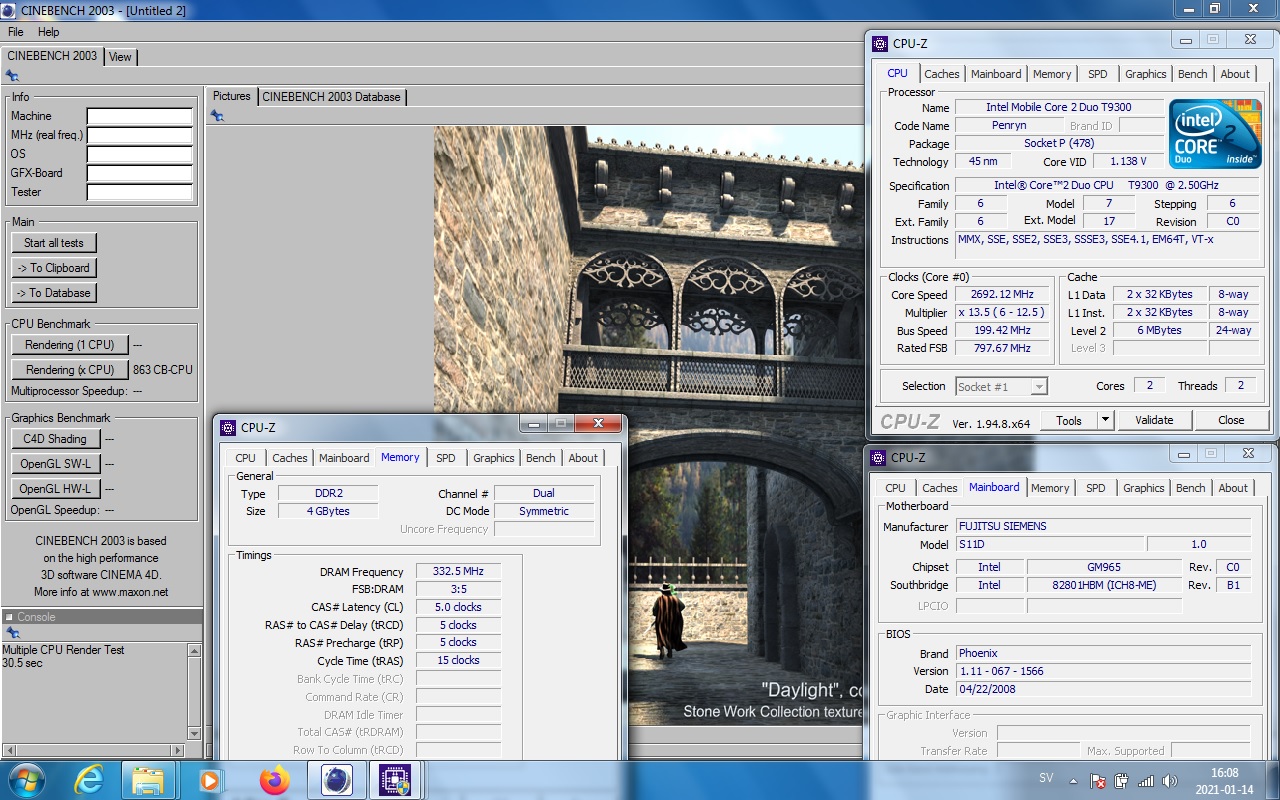Open the power plug tray icon

tap(1122, 781)
